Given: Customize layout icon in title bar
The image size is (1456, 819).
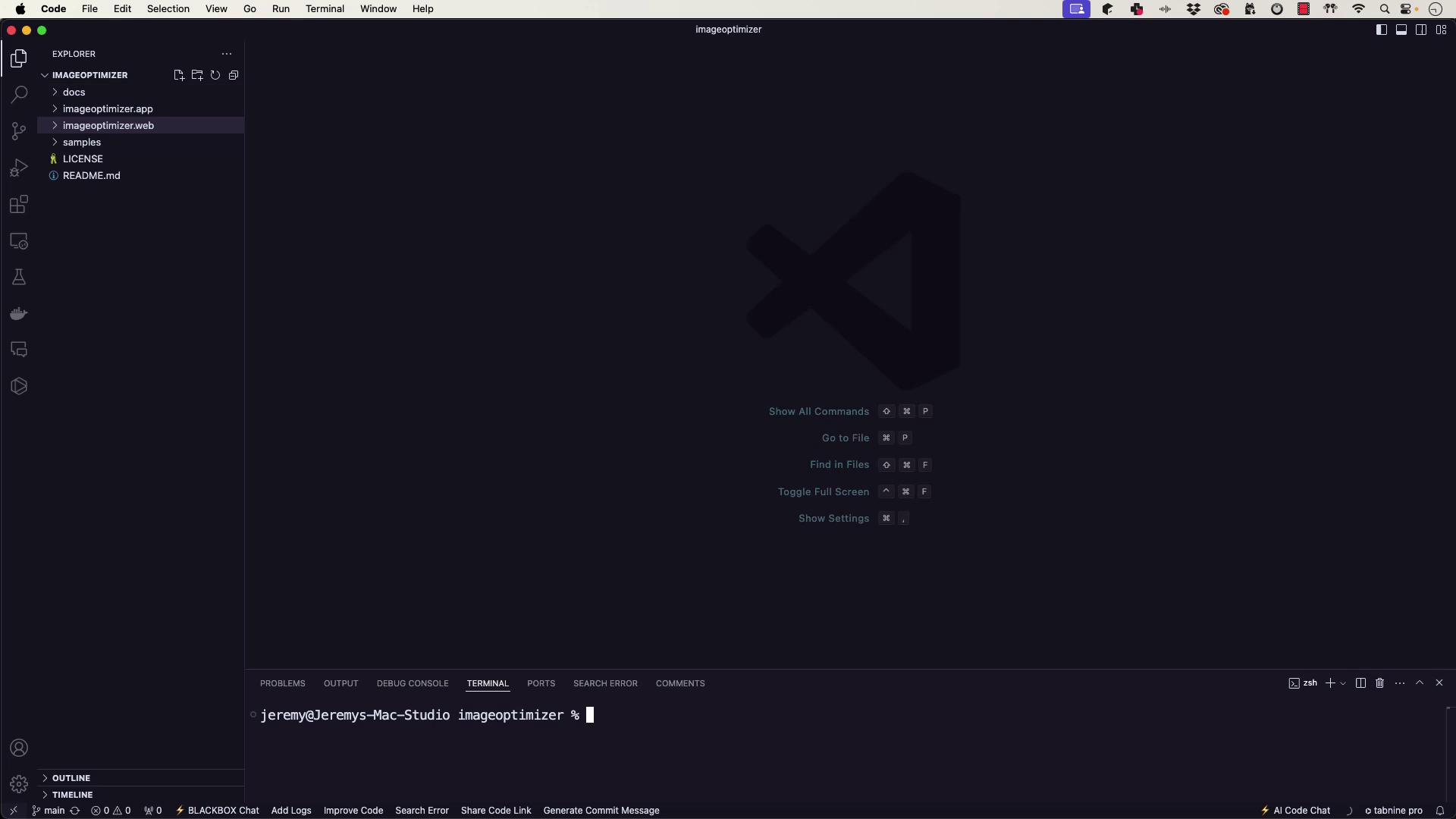Looking at the screenshot, I should click(1442, 30).
